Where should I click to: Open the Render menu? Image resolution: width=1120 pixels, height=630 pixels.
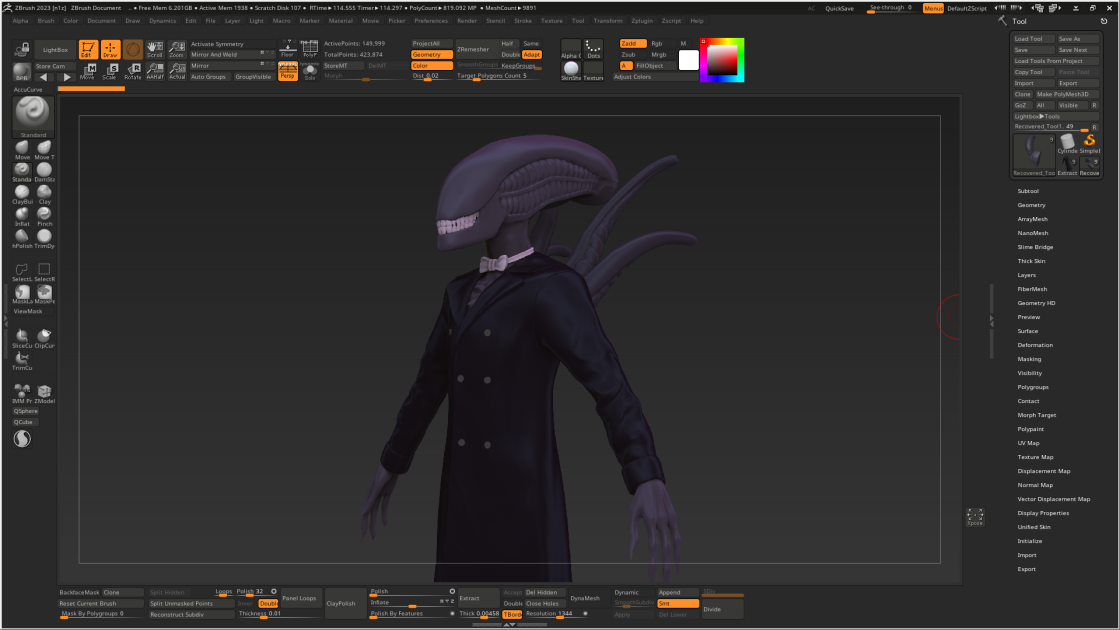466,21
